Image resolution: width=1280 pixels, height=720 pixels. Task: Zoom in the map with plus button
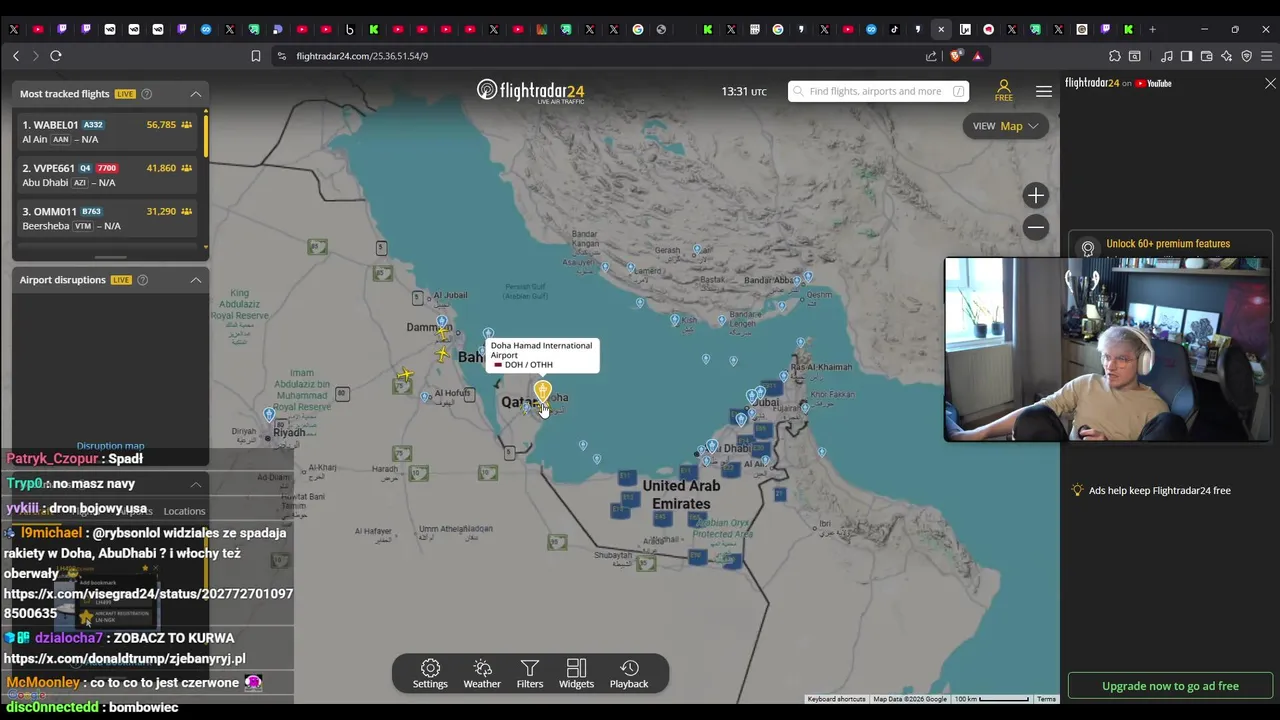pos(1036,196)
